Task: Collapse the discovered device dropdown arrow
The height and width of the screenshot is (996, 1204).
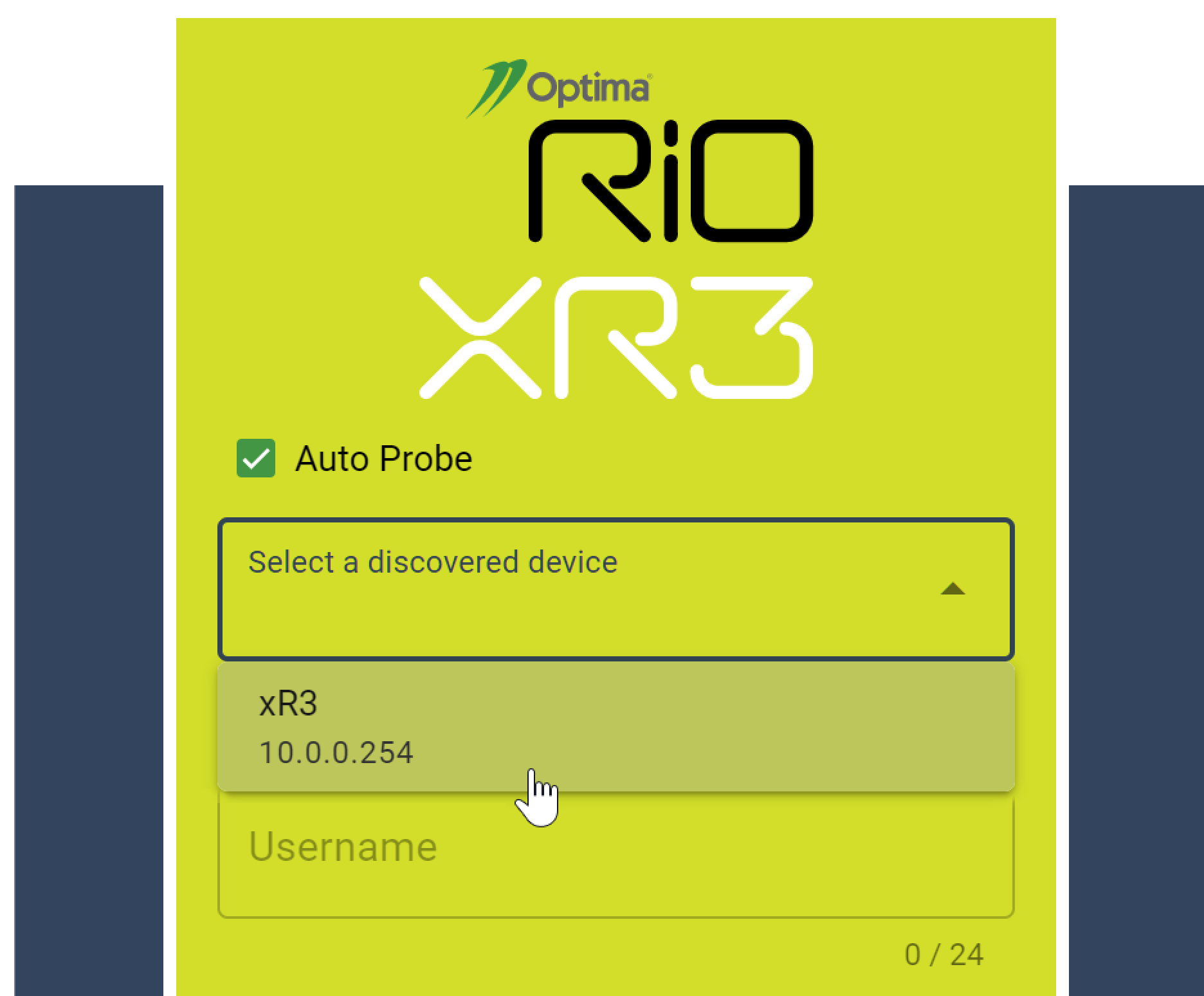Action: 953,589
